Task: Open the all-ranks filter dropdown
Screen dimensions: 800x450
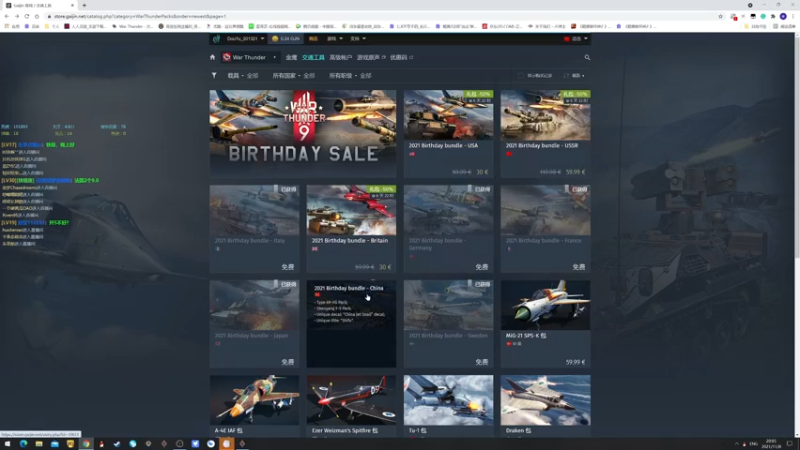Action: (350, 76)
